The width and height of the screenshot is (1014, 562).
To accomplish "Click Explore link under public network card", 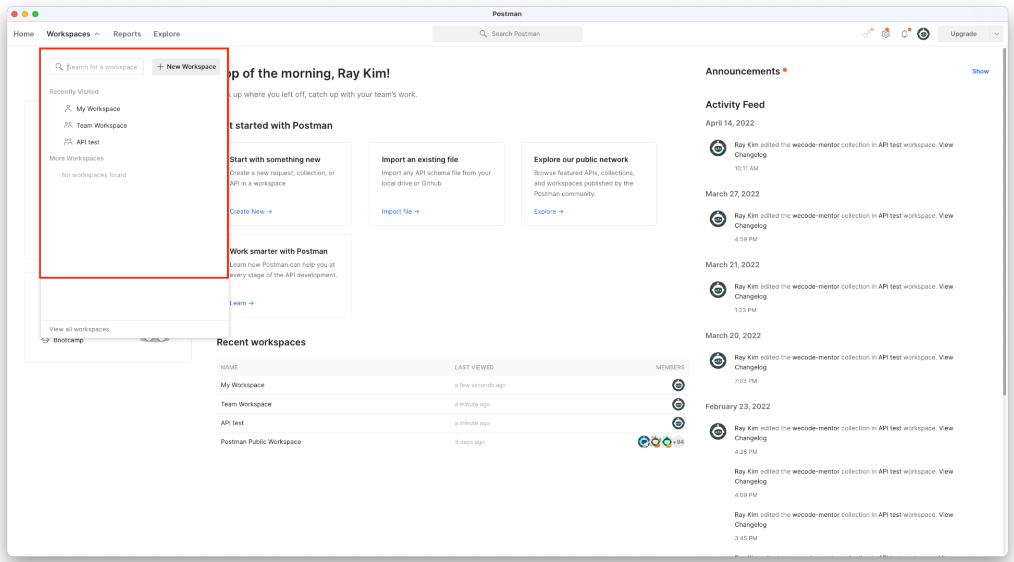I will click(x=548, y=211).
